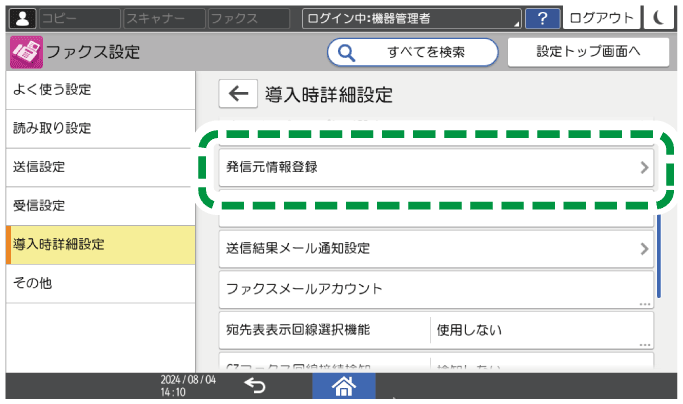Select 受信設定 in sidebar
The width and height of the screenshot is (683, 404).
101,206
